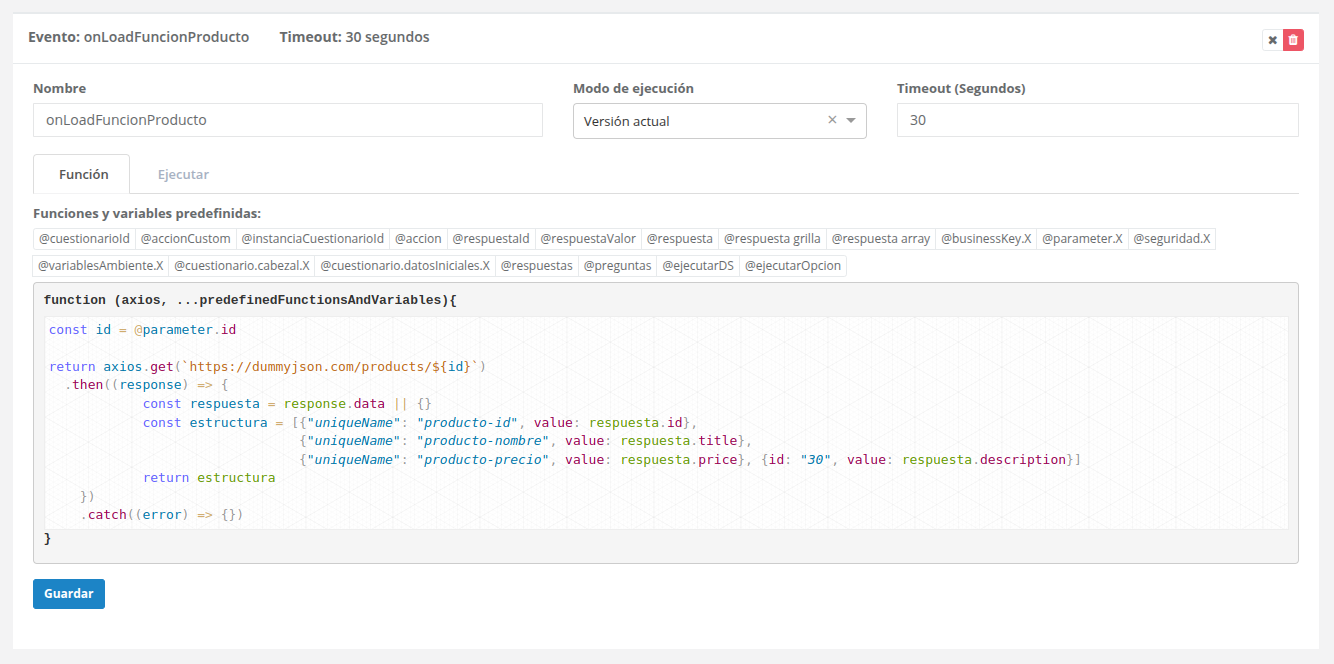Image resolution: width=1334 pixels, height=664 pixels.
Task: Click the 'Evento: onLoadFuncionProducto' header text
Action: (x=138, y=37)
